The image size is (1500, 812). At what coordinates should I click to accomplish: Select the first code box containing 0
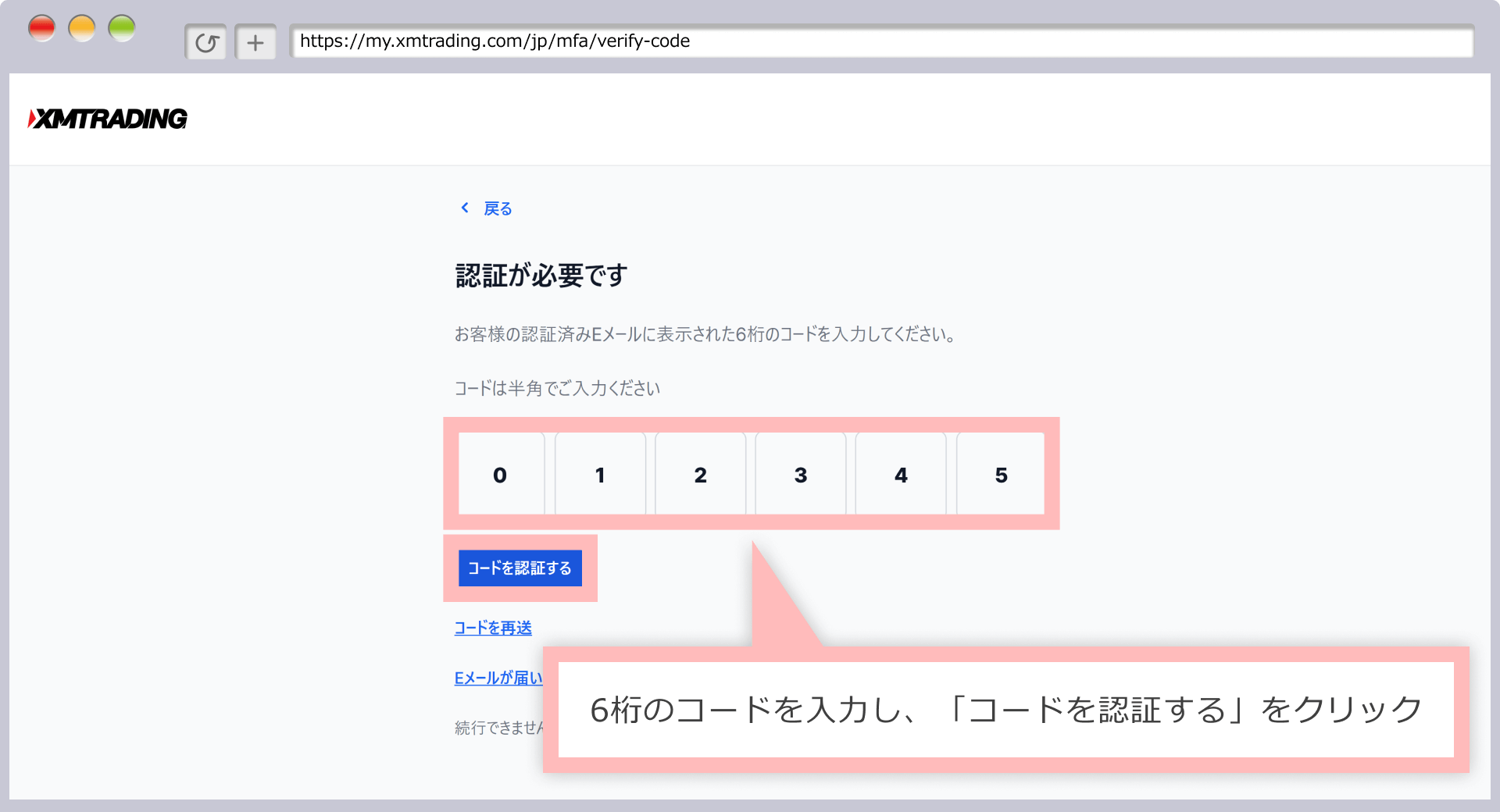tap(500, 474)
